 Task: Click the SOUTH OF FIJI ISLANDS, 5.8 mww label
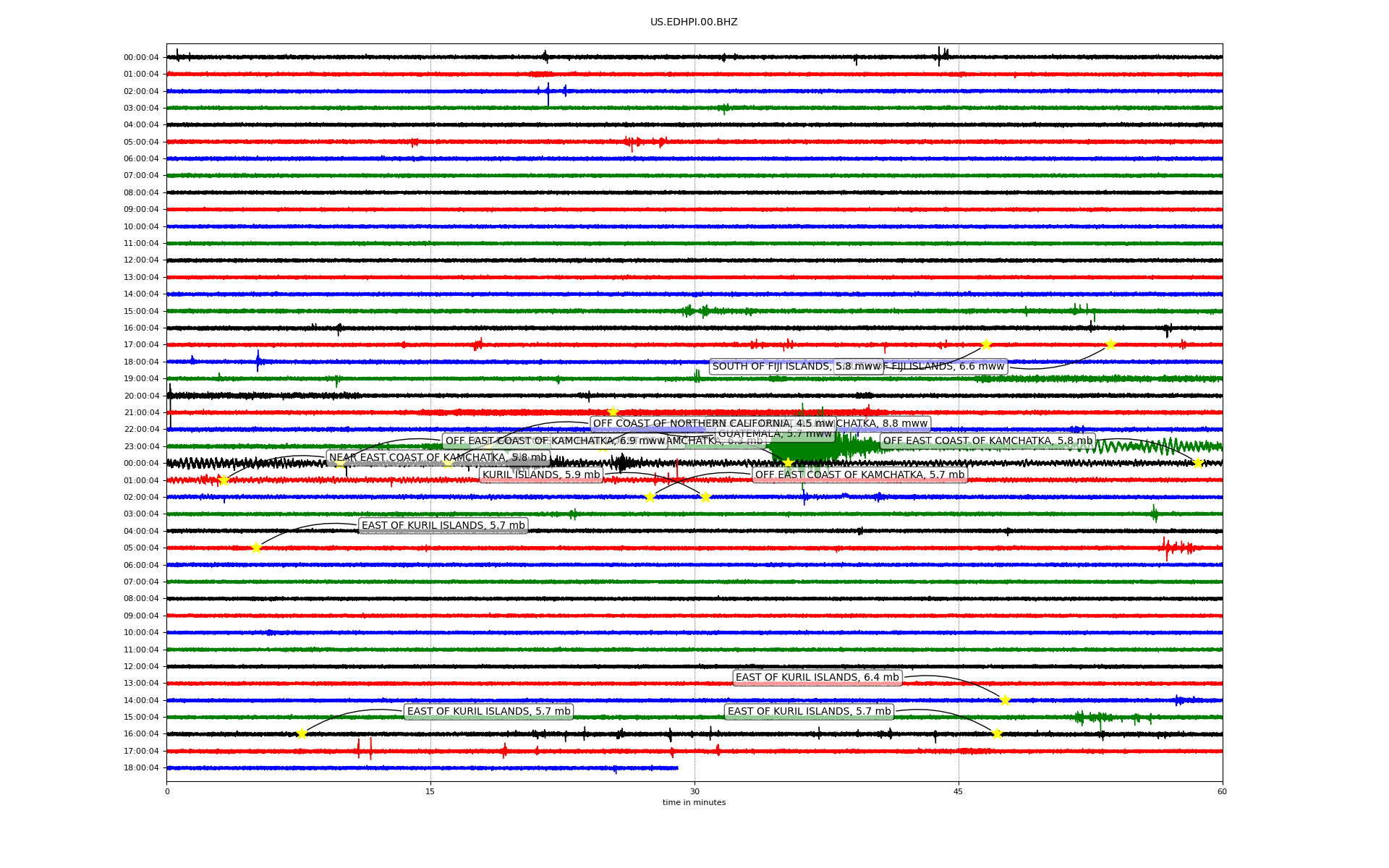coord(796,367)
